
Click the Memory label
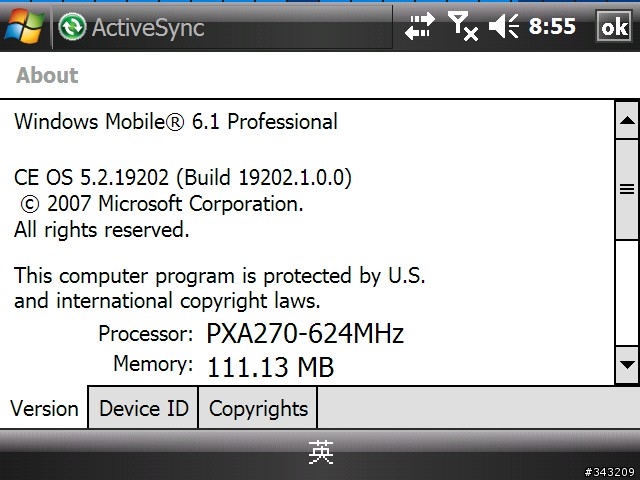pyautogui.click(x=153, y=363)
